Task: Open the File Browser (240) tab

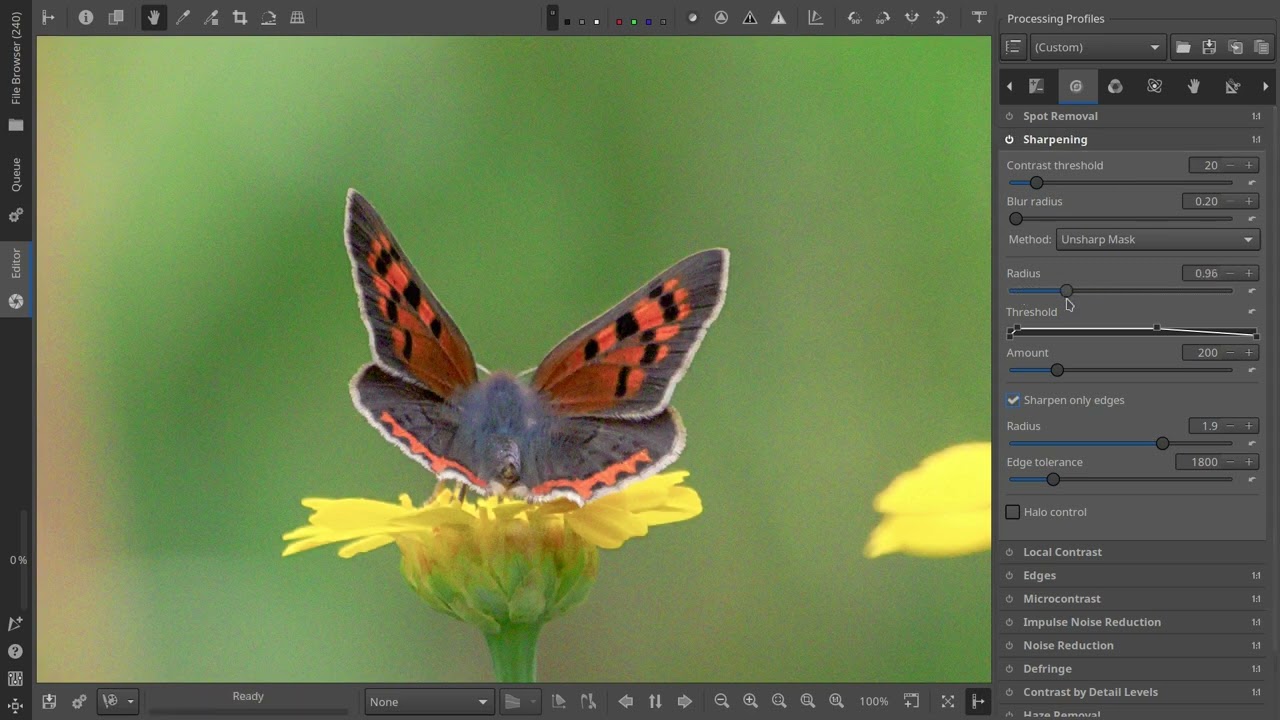Action: click(16, 59)
